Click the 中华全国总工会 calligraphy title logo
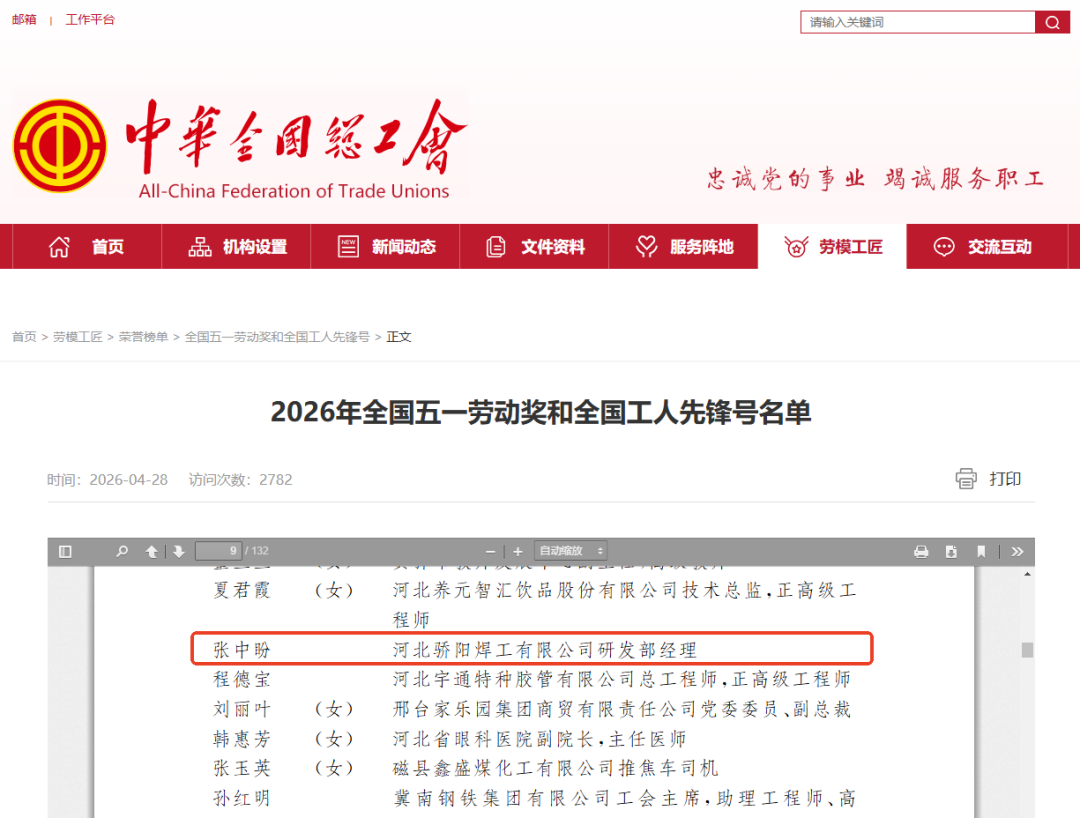Image resolution: width=1080 pixels, height=818 pixels. click(x=296, y=136)
